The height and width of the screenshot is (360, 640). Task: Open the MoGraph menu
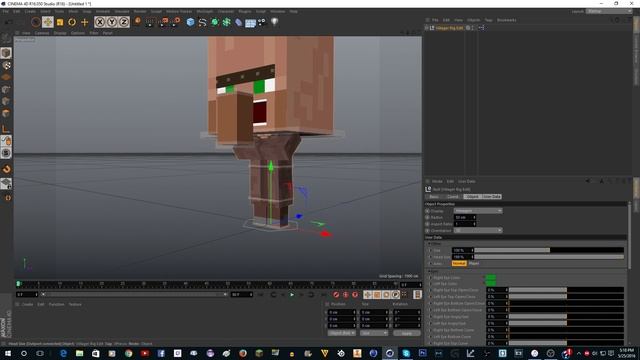[204, 11]
